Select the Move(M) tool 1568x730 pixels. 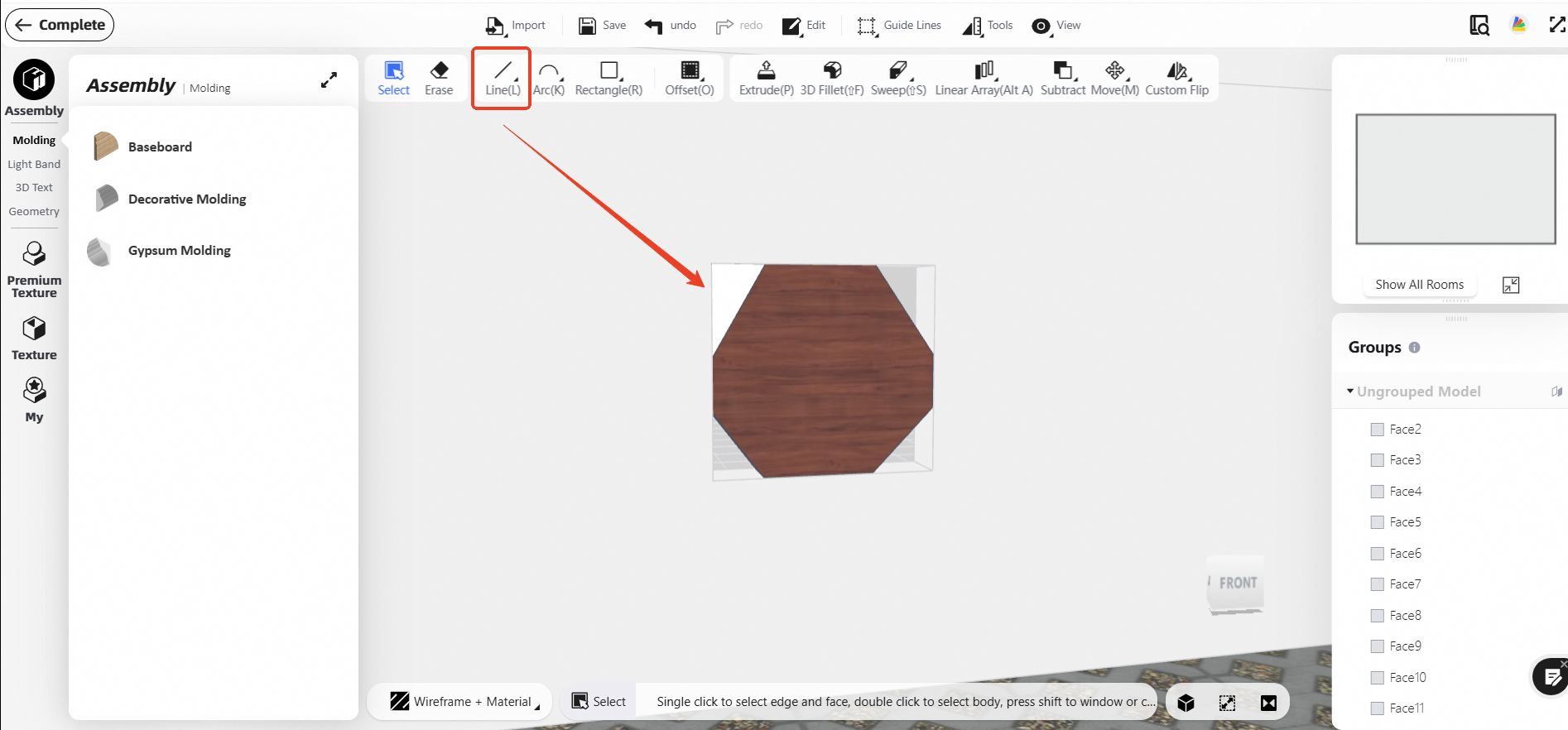pos(1115,79)
